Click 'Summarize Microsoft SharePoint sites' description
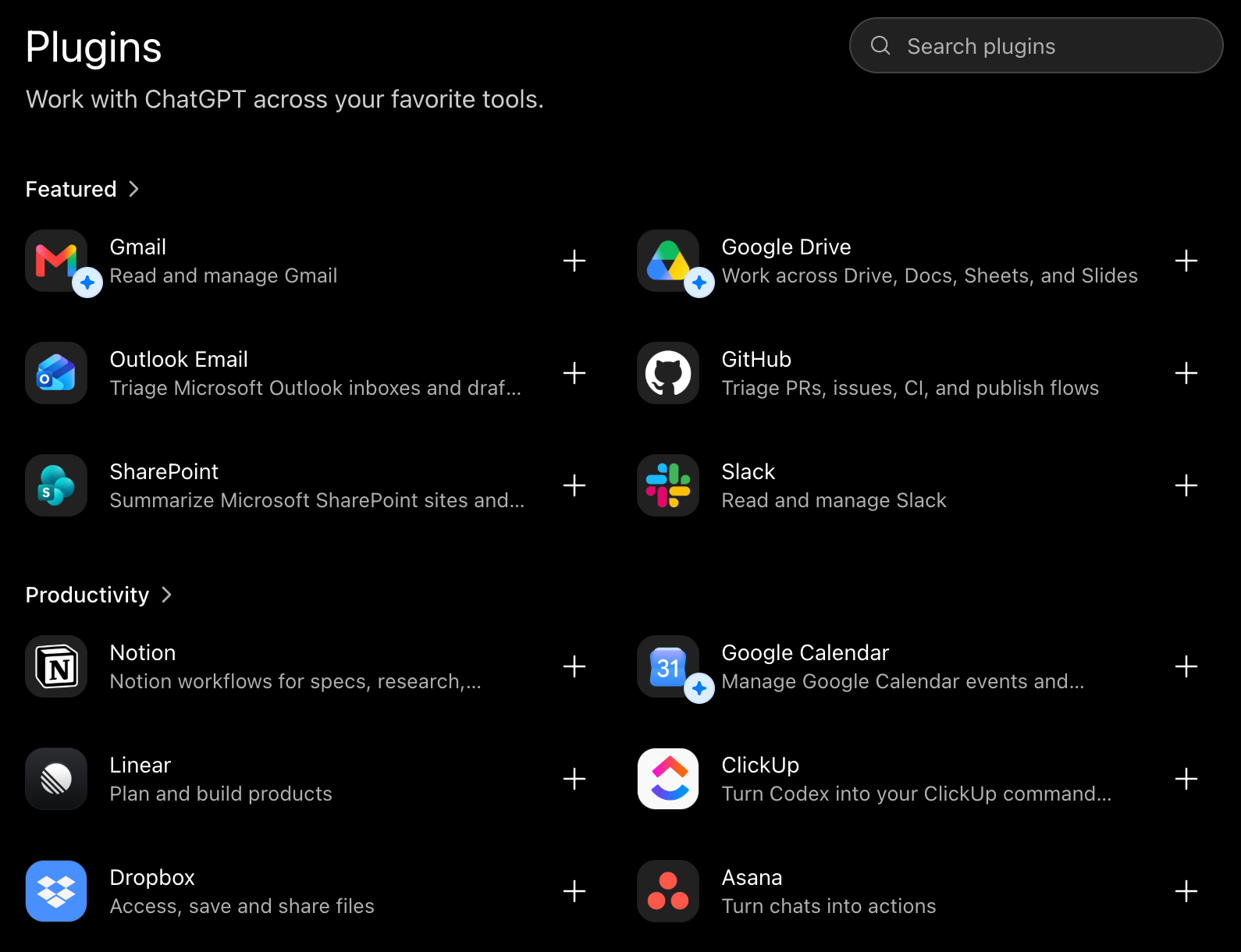This screenshot has width=1241, height=952. point(317,500)
